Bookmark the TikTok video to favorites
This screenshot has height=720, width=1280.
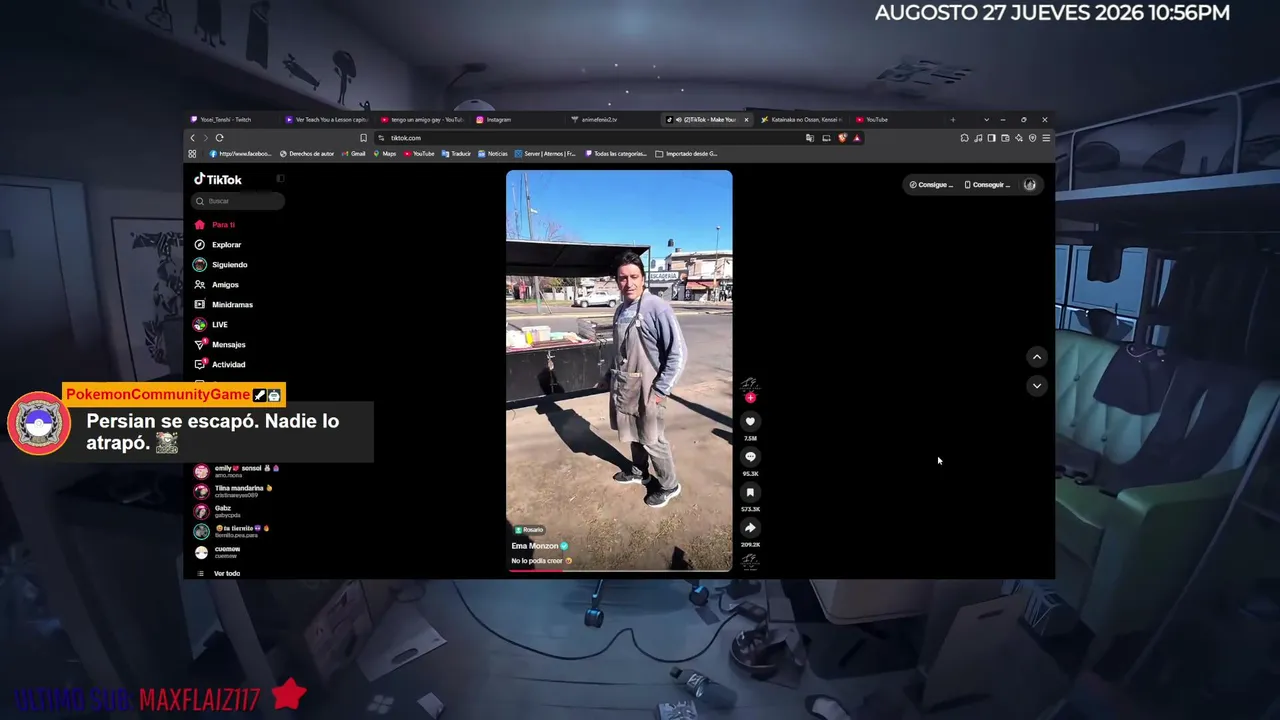pyautogui.click(x=750, y=492)
